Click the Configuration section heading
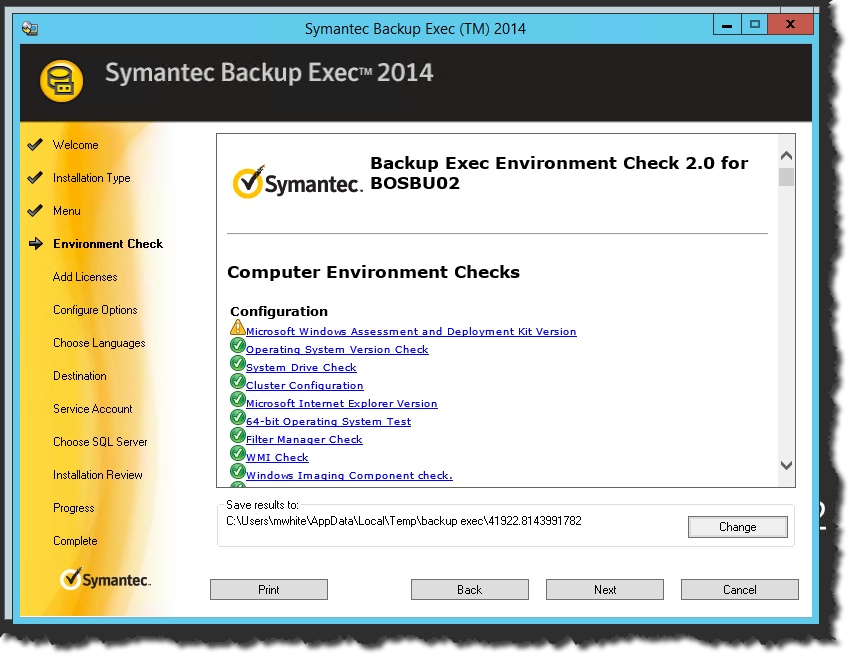The image size is (849, 655). click(x=279, y=311)
